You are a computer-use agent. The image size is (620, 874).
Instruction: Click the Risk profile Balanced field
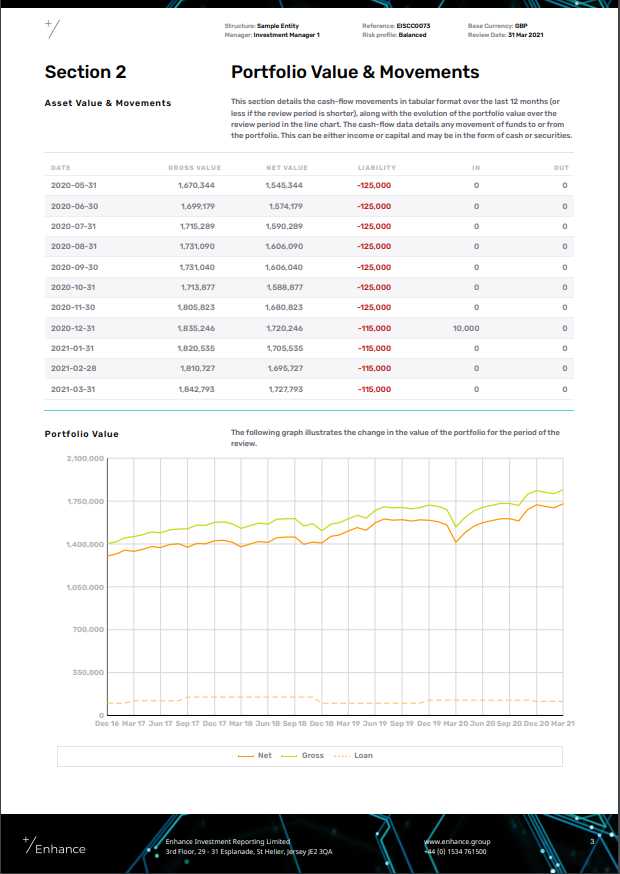[394, 35]
